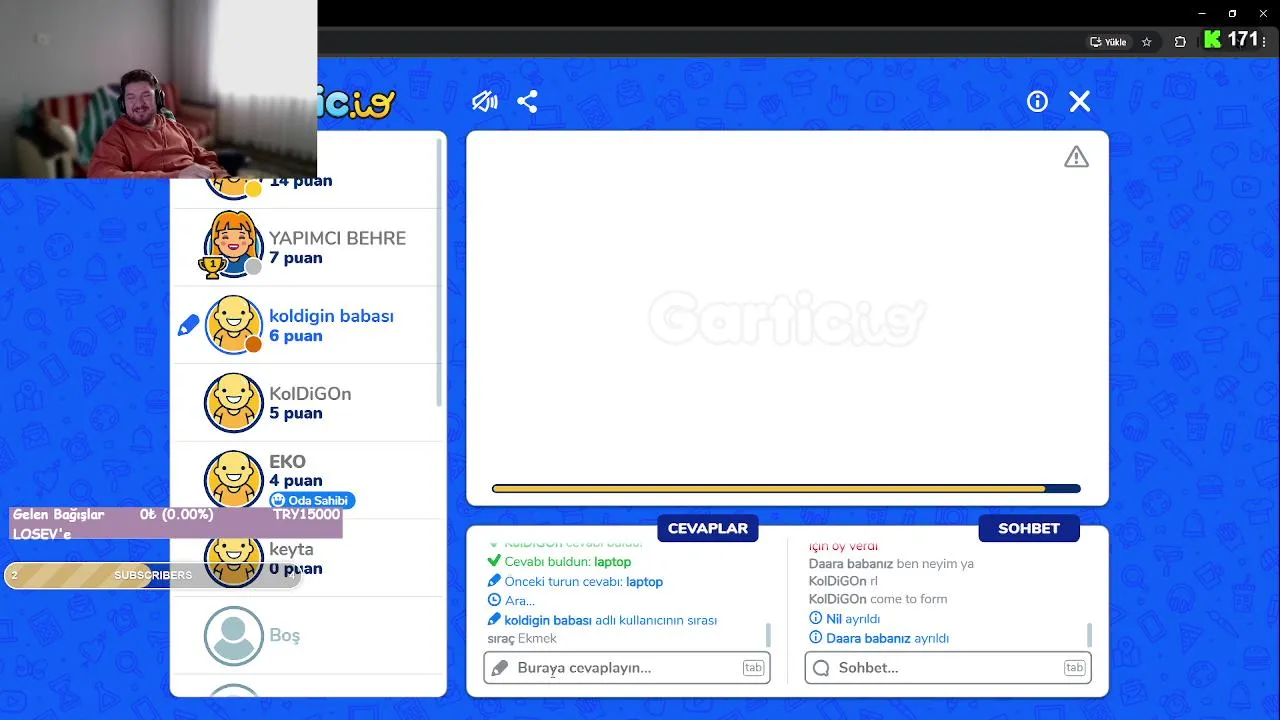
Task: Click the 'Gelen Bağışlar' donation overlay
Action: coord(176,524)
